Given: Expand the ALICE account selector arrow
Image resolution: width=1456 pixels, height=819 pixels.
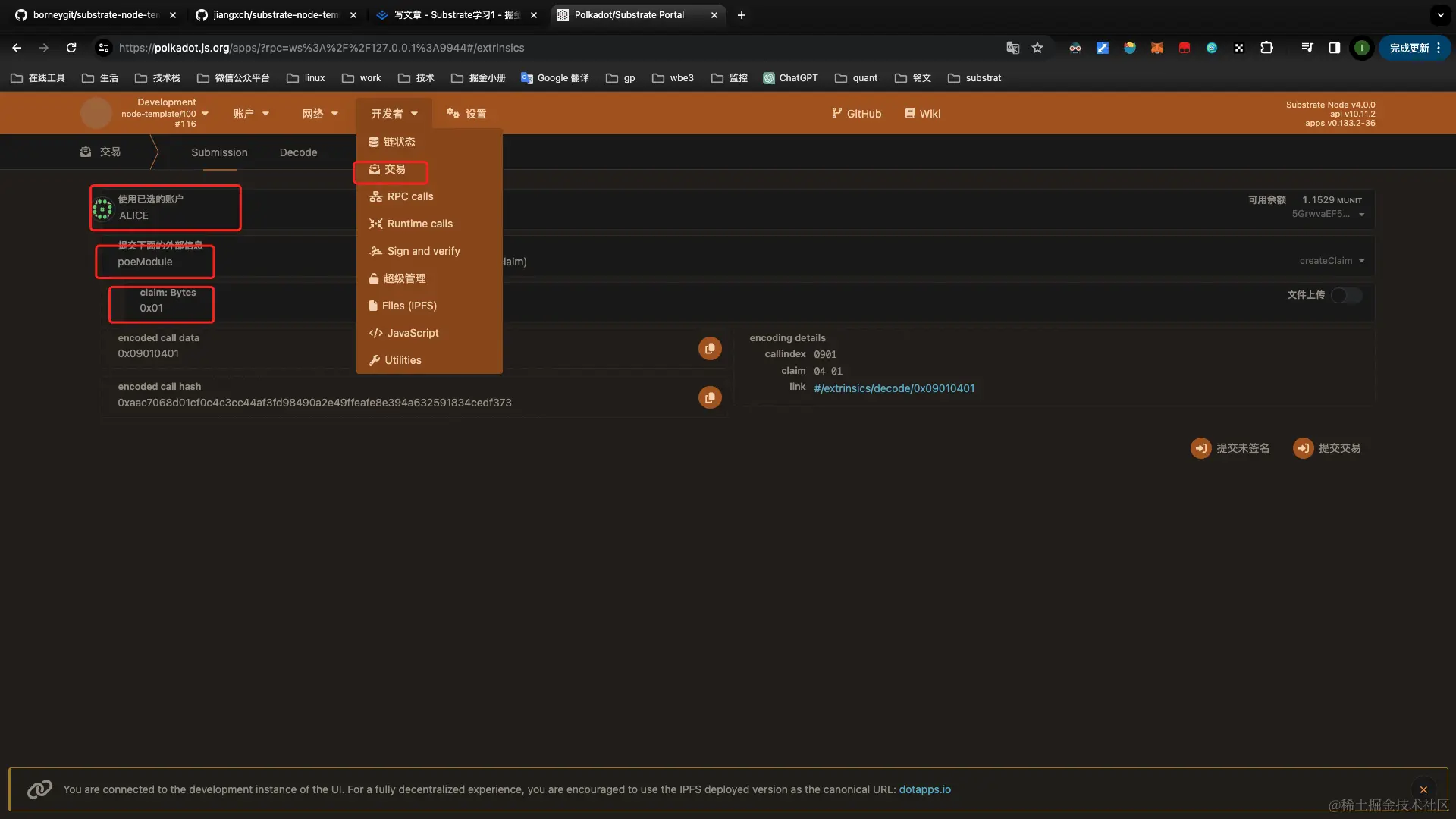Looking at the screenshot, I should [x=1362, y=215].
